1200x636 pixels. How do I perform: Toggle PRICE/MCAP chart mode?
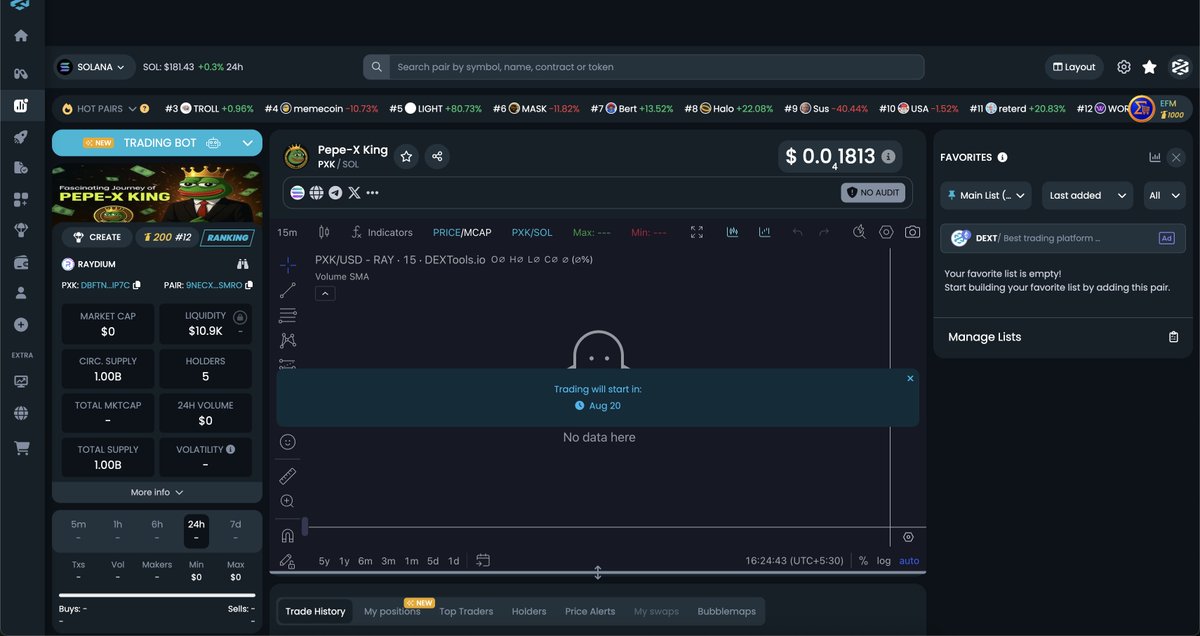coord(462,232)
